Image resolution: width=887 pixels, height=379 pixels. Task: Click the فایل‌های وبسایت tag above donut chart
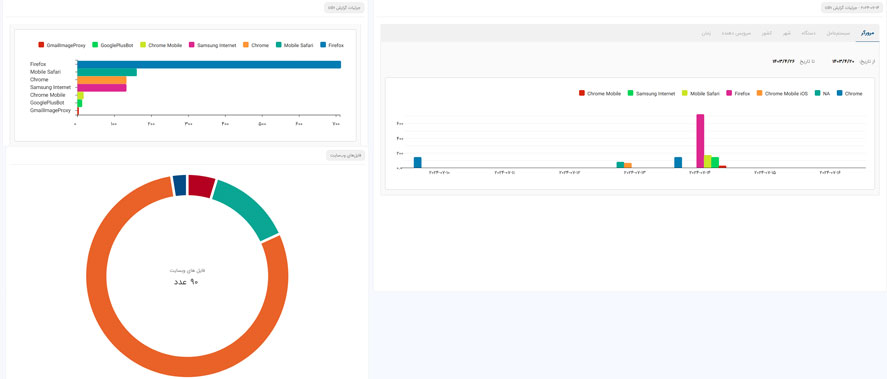345,155
